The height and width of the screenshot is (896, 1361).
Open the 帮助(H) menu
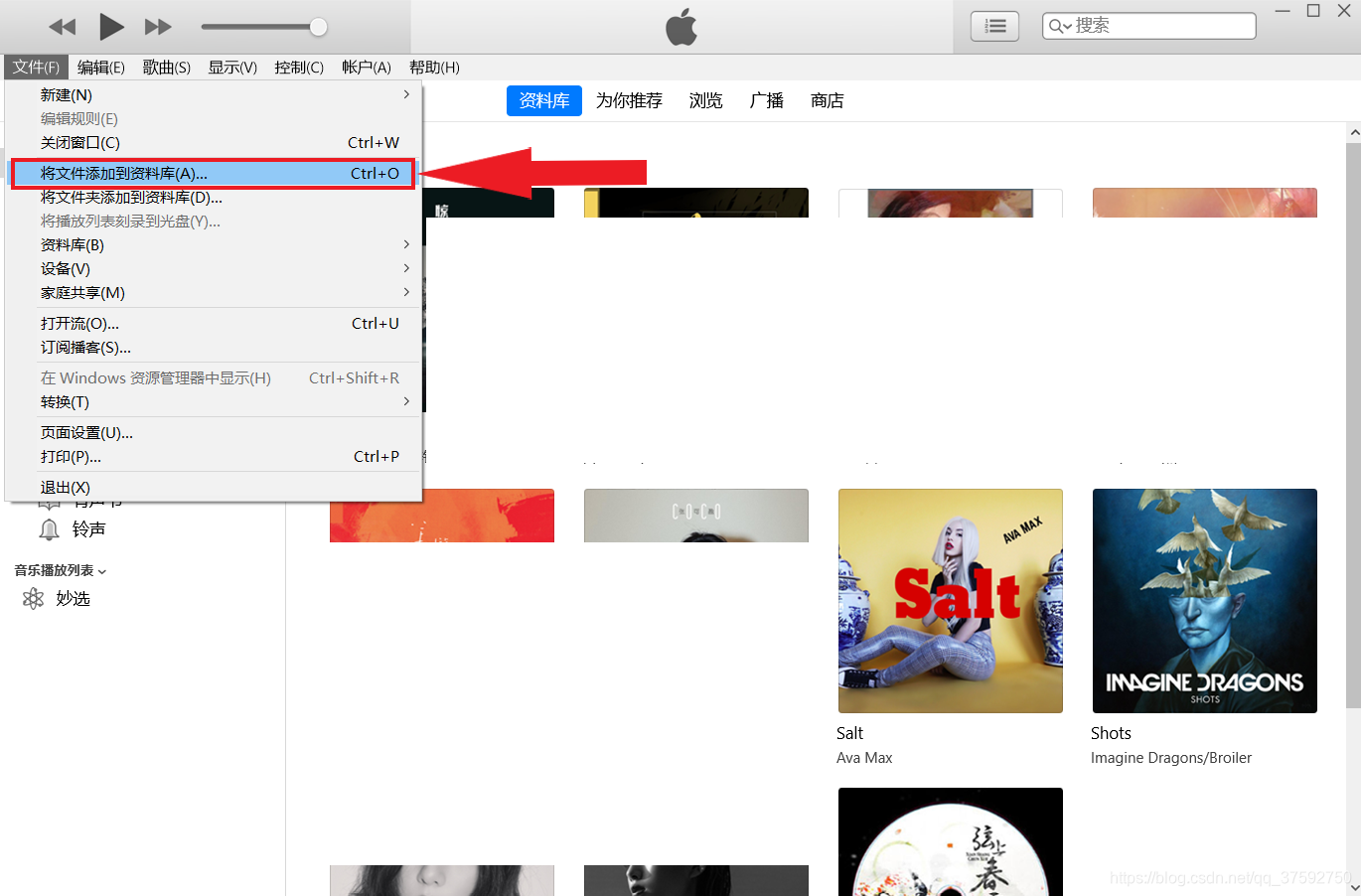point(434,67)
